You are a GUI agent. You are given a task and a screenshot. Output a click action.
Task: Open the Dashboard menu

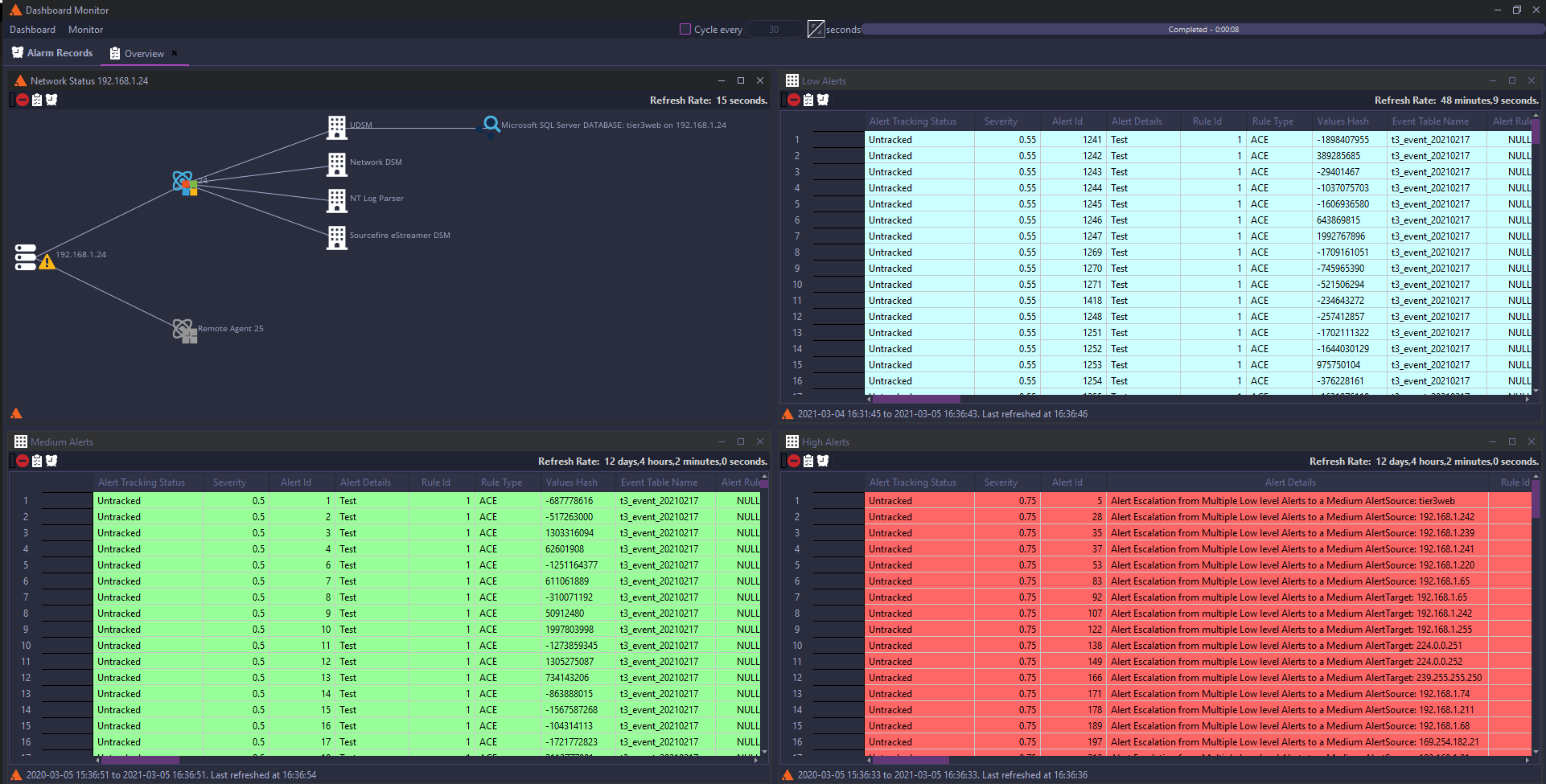click(x=32, y=30)
